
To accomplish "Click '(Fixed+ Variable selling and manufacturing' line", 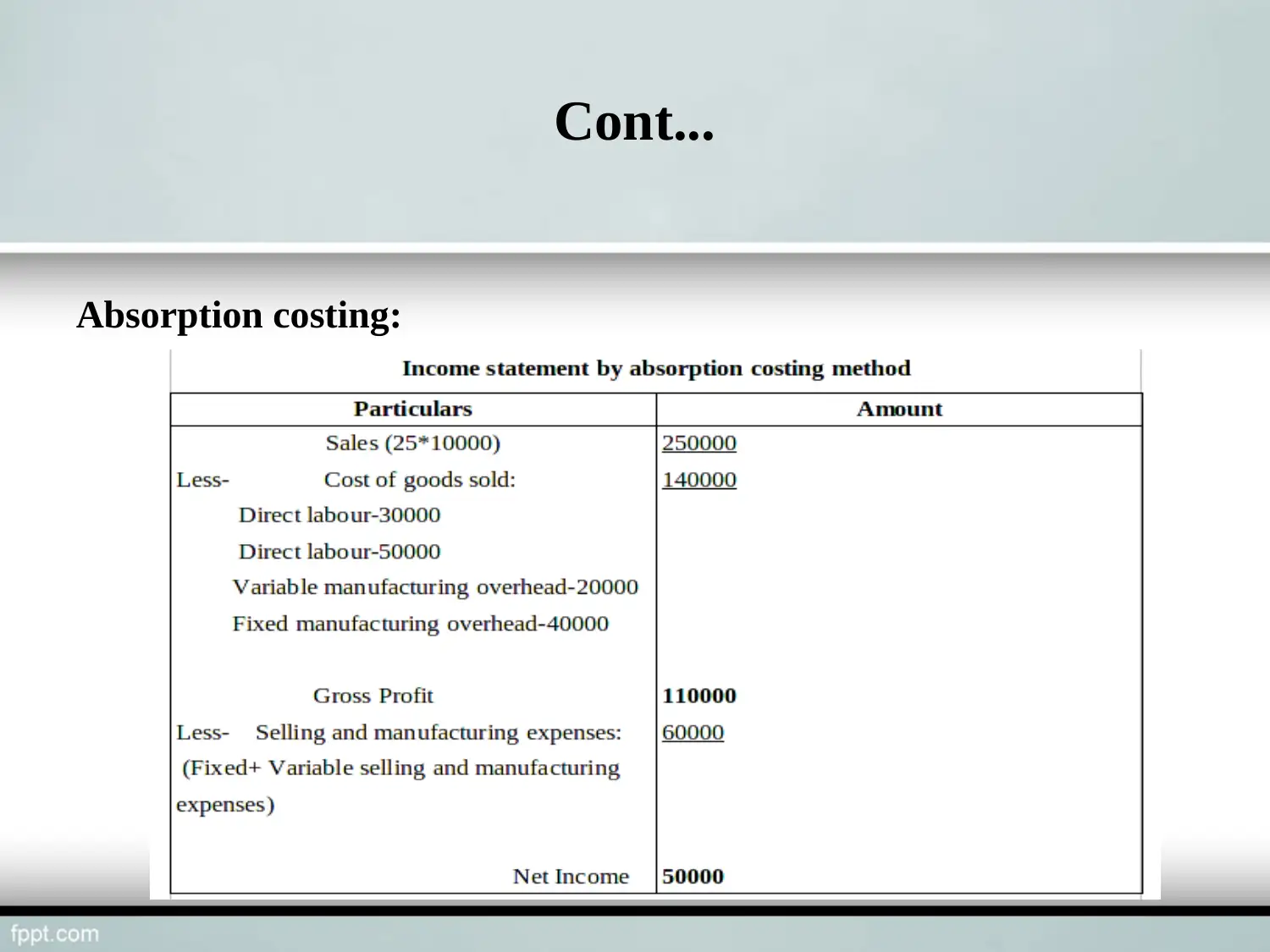I will (x=401, y=768).
